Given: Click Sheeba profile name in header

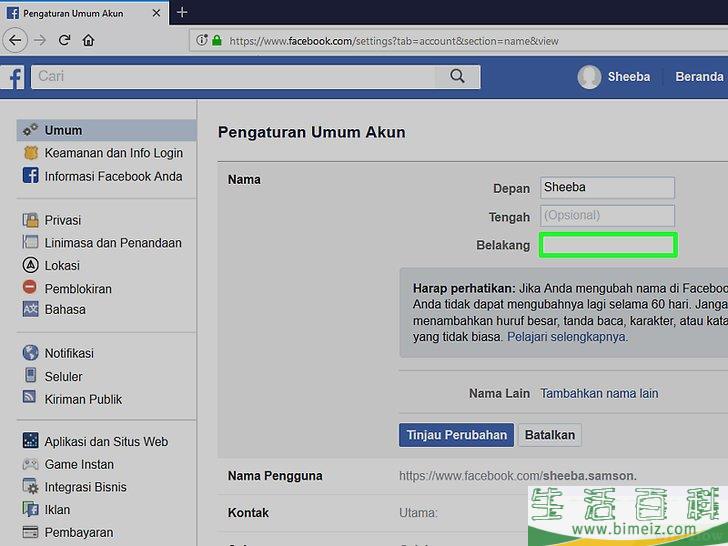Looking at the screenshot, I should 629,77.
